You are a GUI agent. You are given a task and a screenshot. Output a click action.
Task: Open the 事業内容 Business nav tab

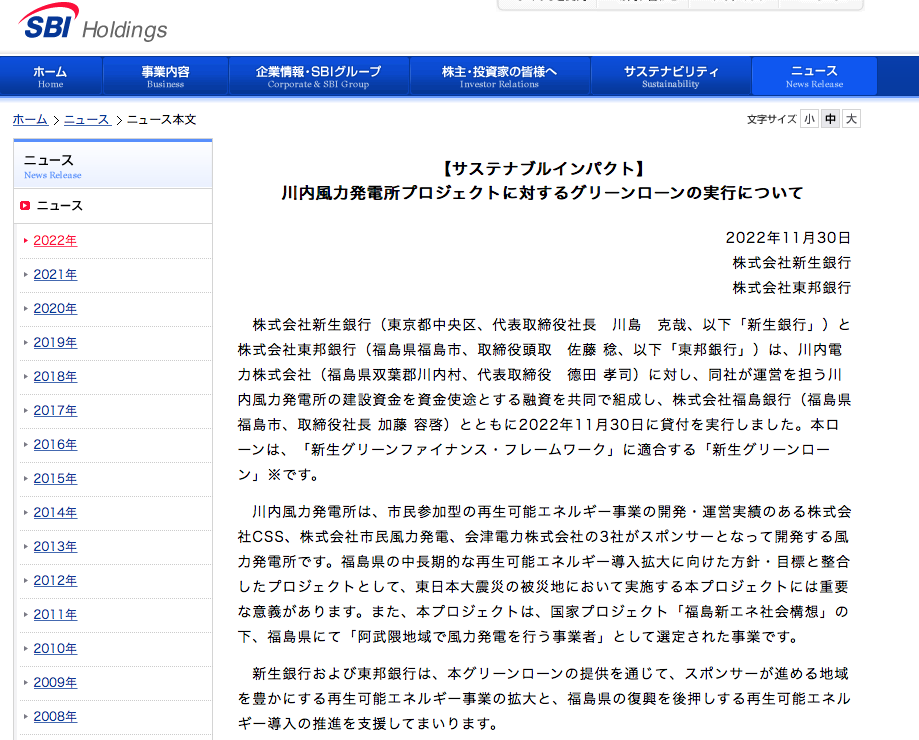165,76
